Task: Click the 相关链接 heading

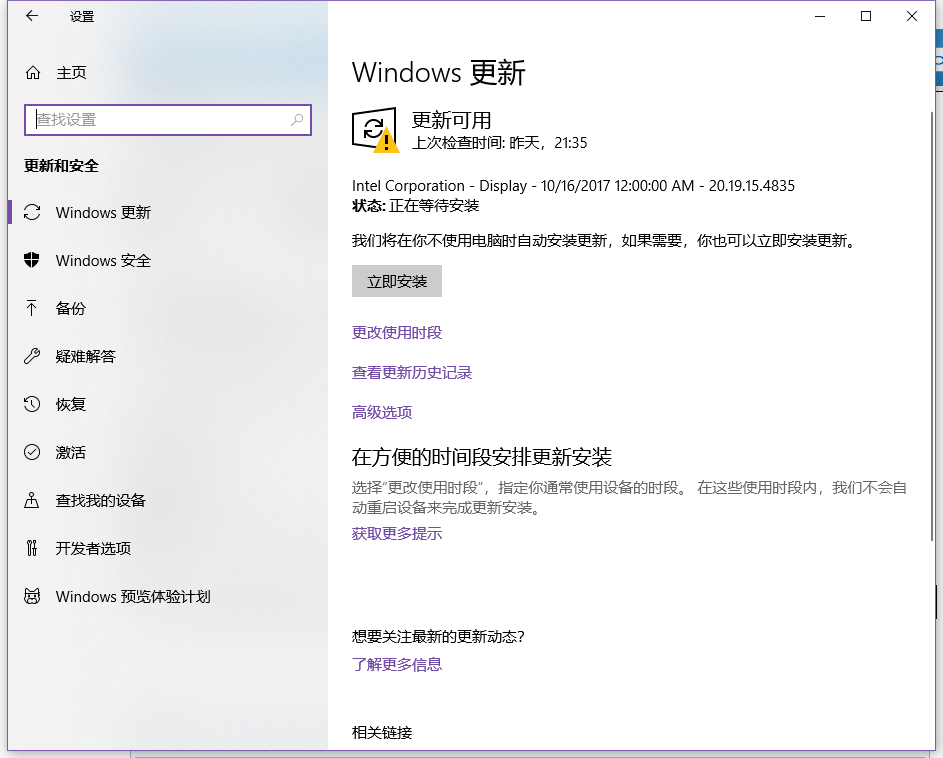Action: pyautogui.click(x=382, y=733)
